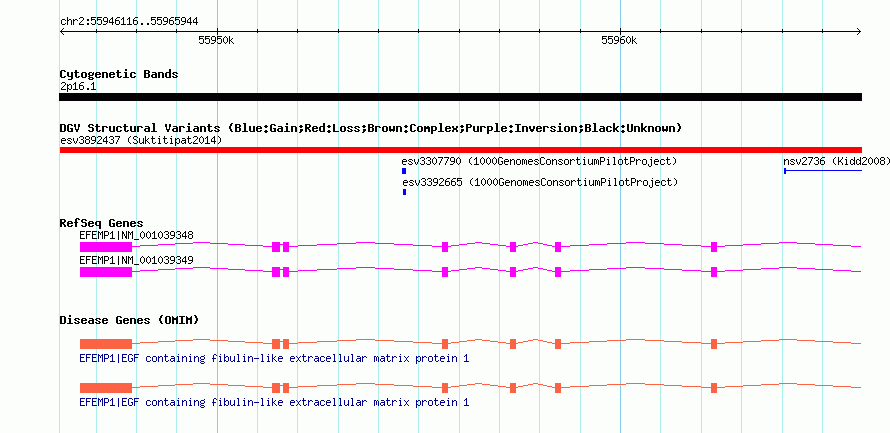Click the large orange exon of upper OMIM gene

106,344
